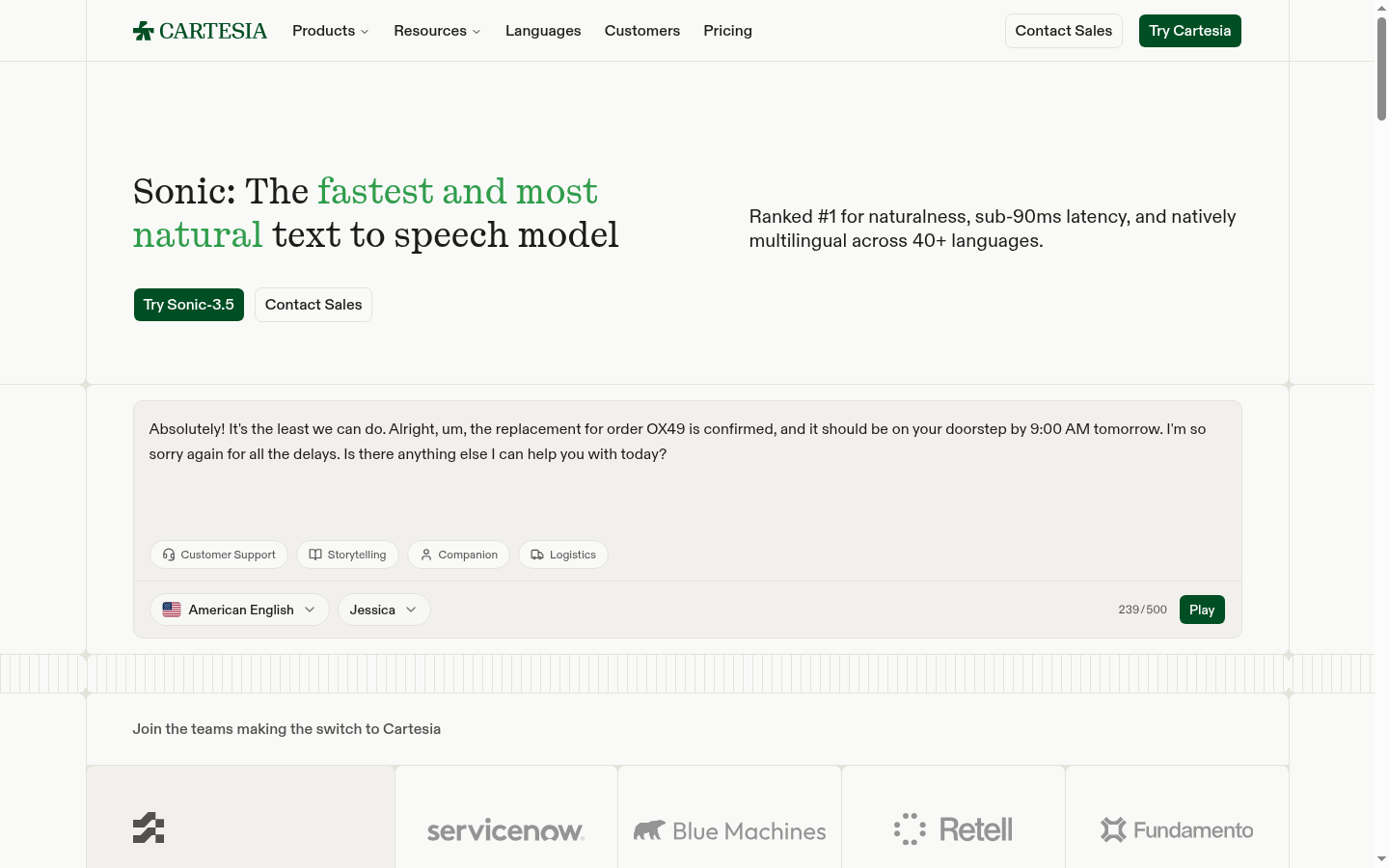
Task: Click the scrollbar down arrow
Action: tap(1381, 858)
